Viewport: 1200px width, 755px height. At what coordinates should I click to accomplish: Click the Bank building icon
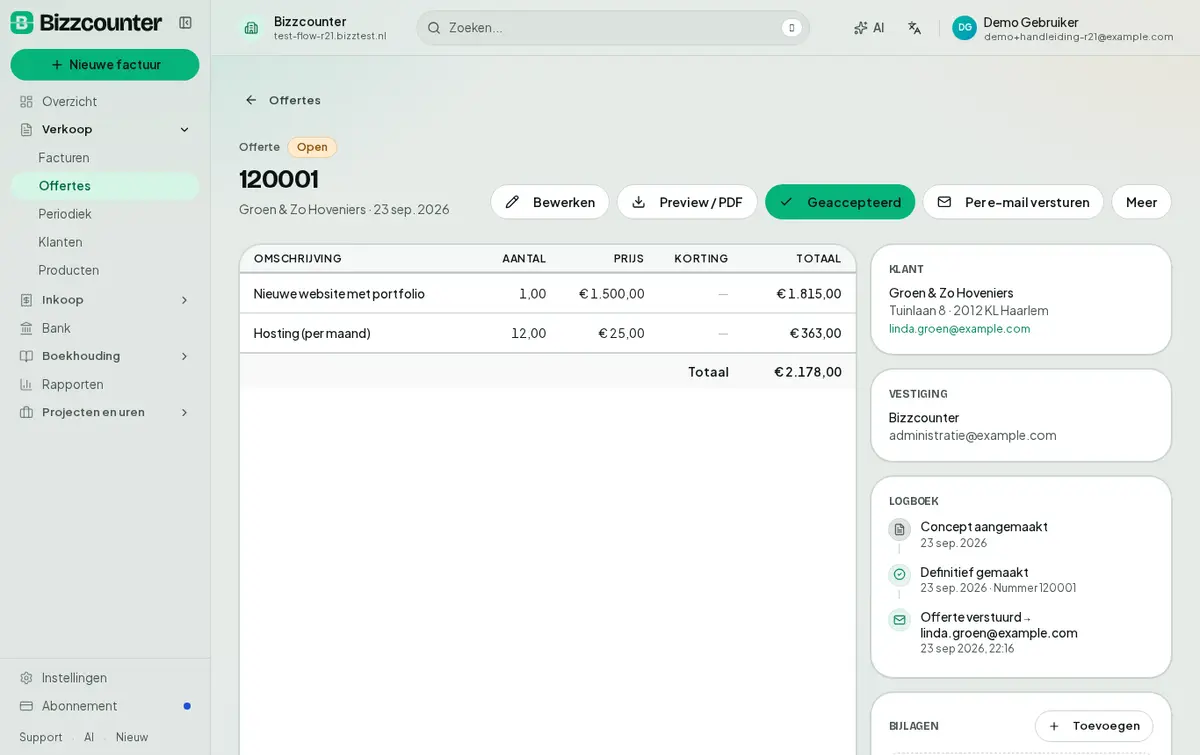pyautogui.click(x=26, y=328)
